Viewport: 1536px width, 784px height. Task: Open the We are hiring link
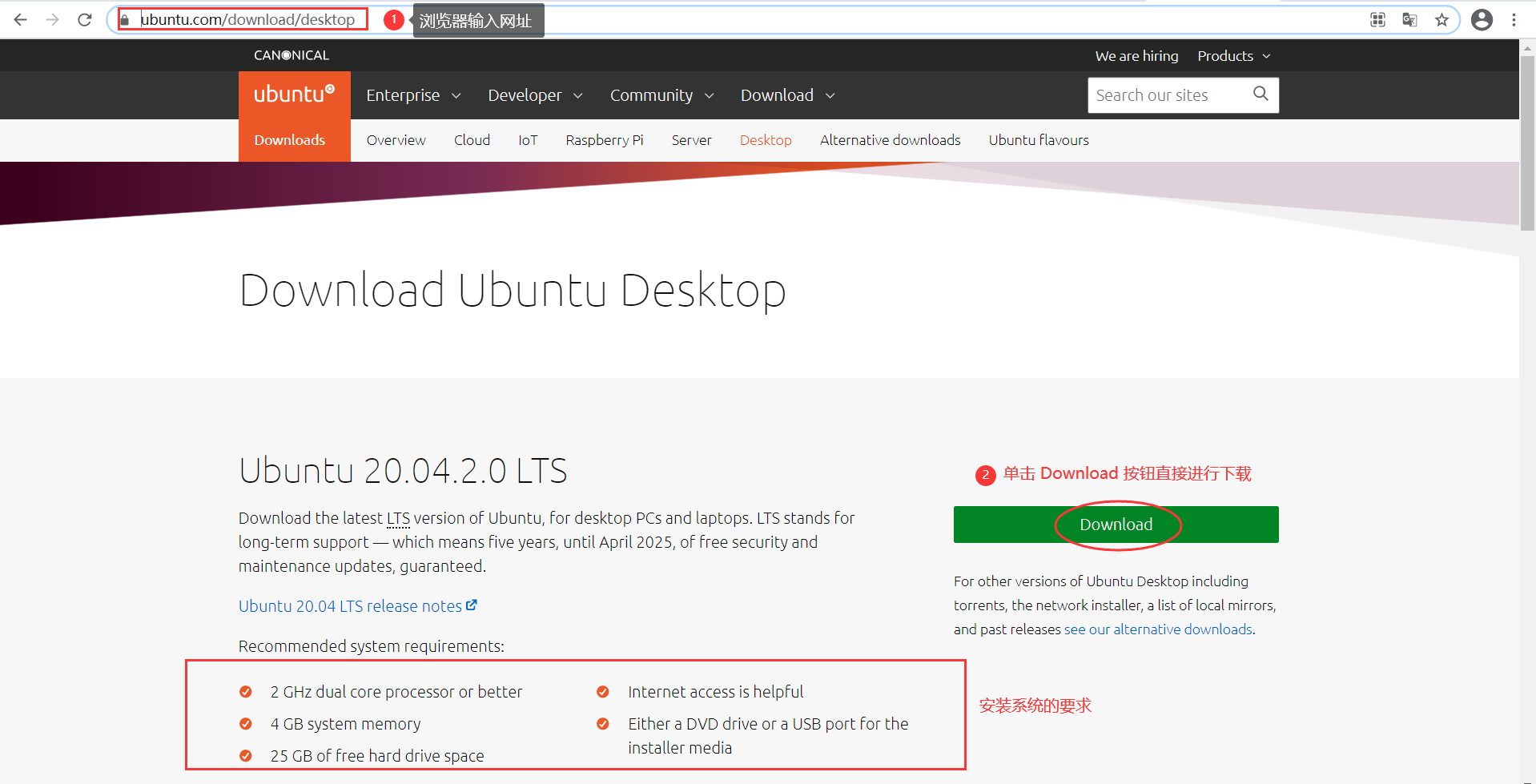(x=1136, y=56)
